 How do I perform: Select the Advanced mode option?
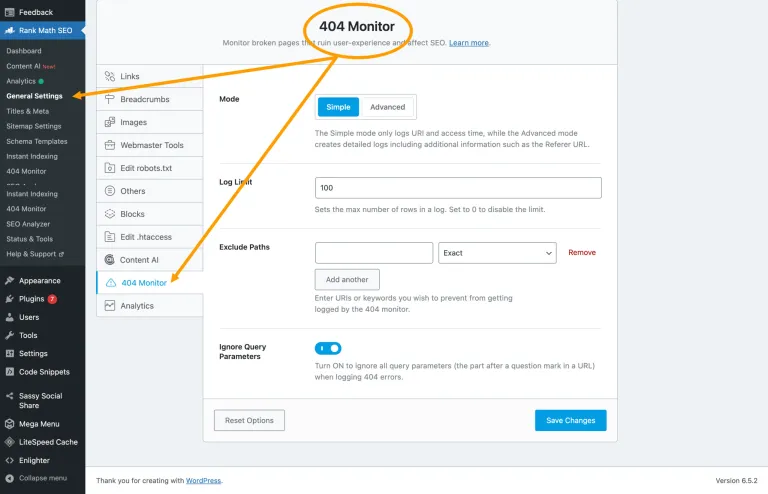387,107
